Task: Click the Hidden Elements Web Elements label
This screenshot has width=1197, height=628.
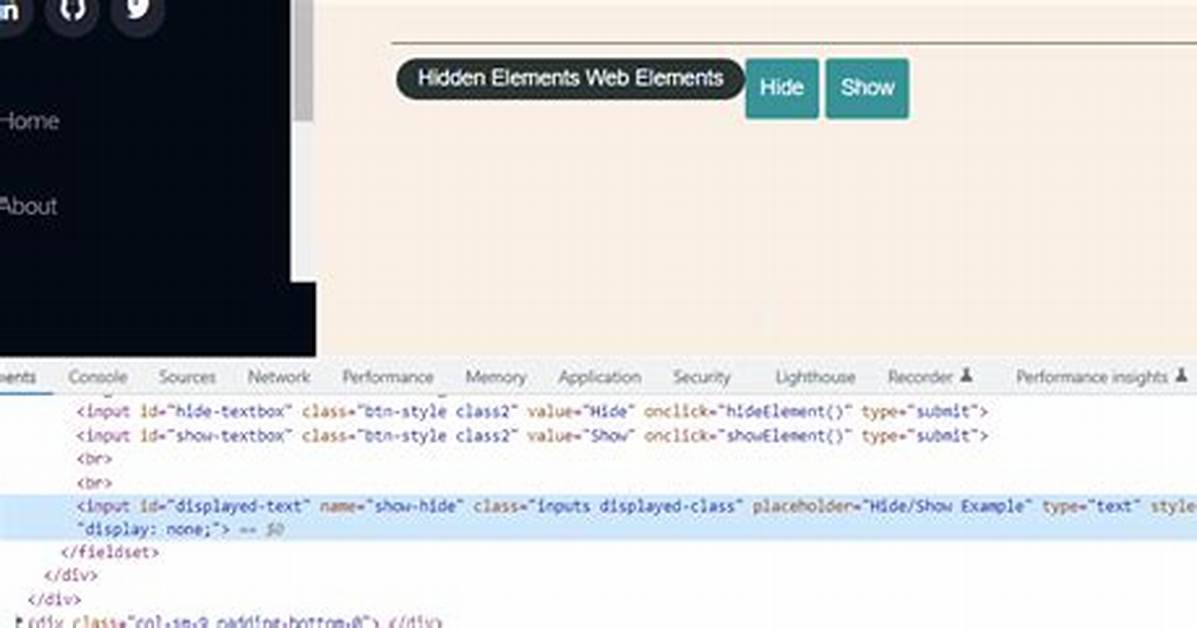Action: tap(570, 79)
